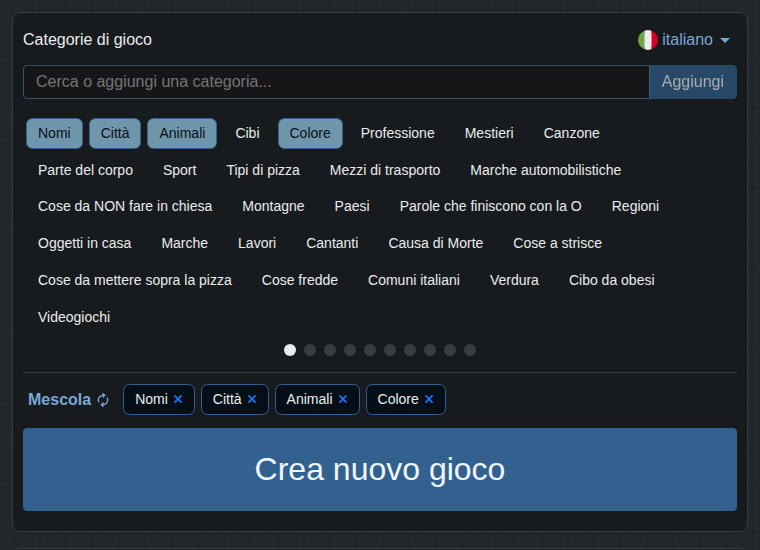Click the Italian flag icon
760x550 pixels.
coord(648,40)
